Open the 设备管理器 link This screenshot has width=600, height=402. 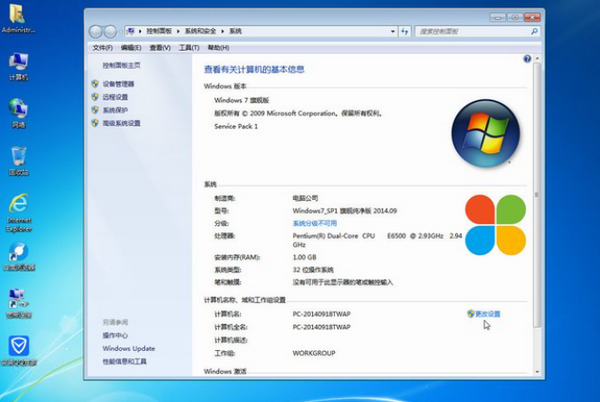click(118, 84)
